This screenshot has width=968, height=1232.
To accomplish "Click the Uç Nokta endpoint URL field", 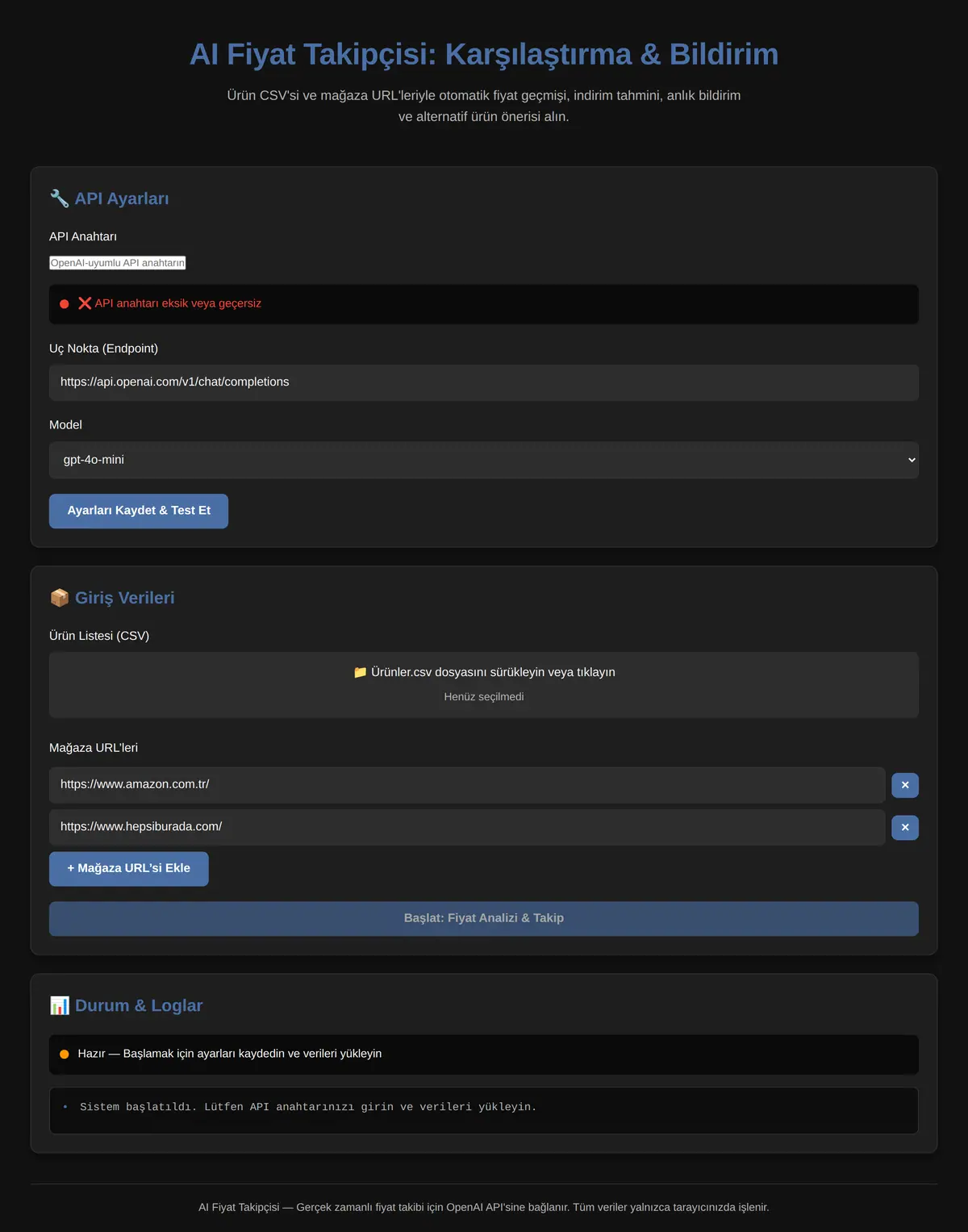I will 484,382.
